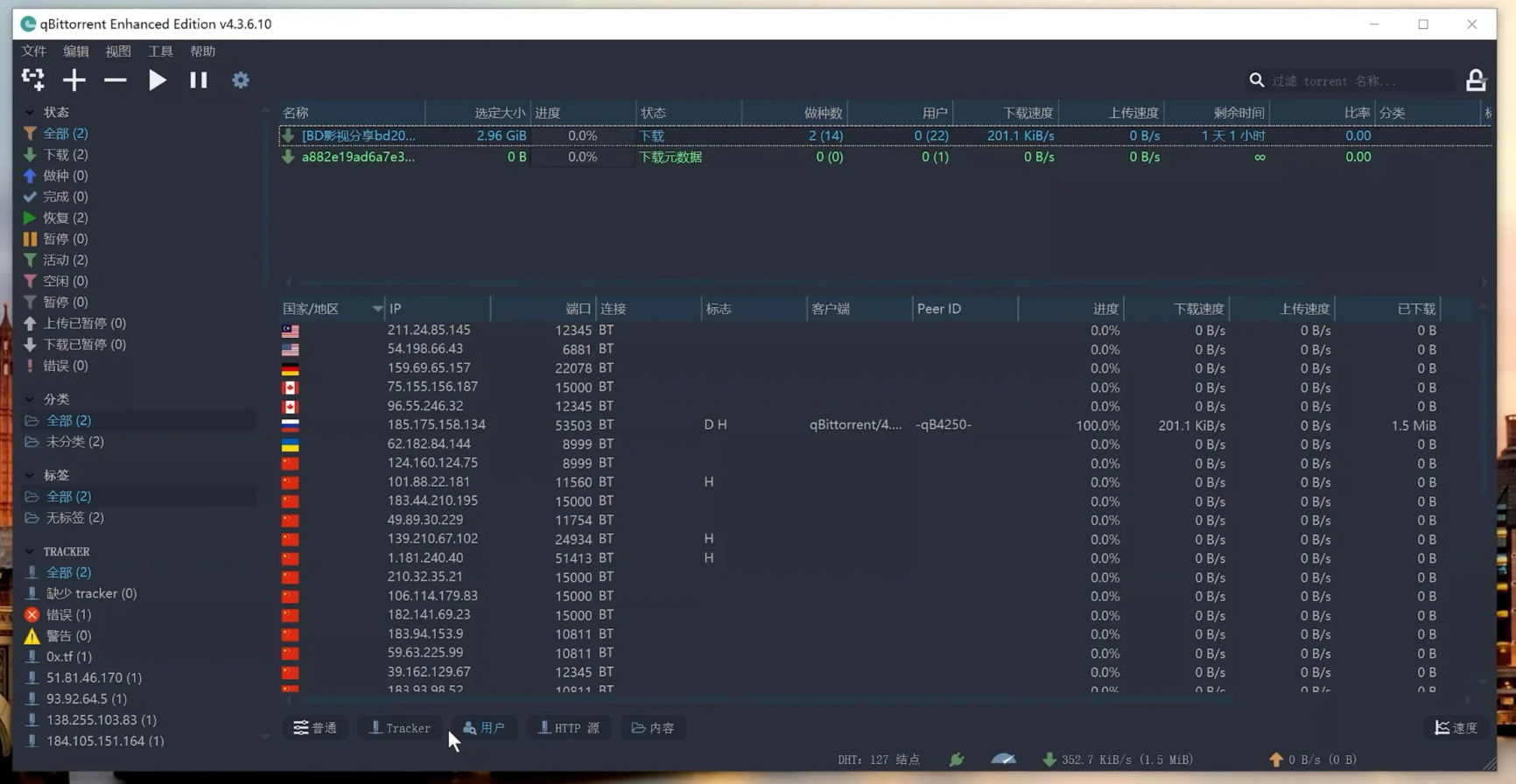The width and height of the screenshot is (1516, 784).
Task: Click DHT: 127 结点 status text
Action: [879, 759]
